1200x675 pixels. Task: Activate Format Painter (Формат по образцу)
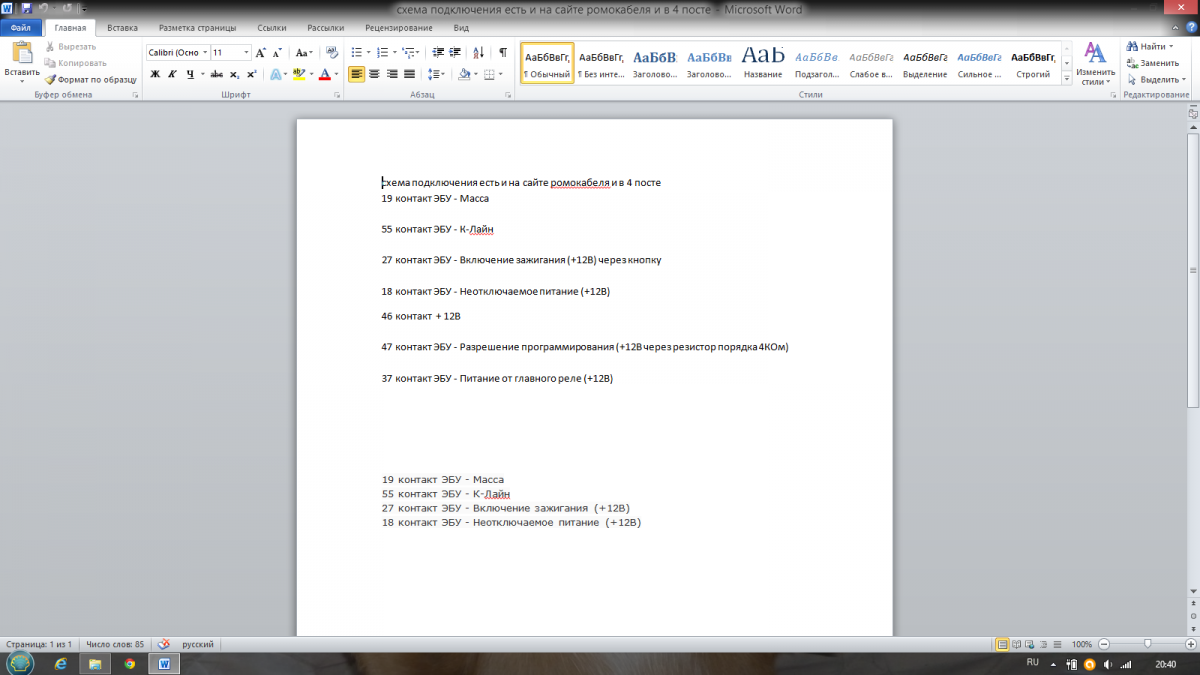pos(90,78)
